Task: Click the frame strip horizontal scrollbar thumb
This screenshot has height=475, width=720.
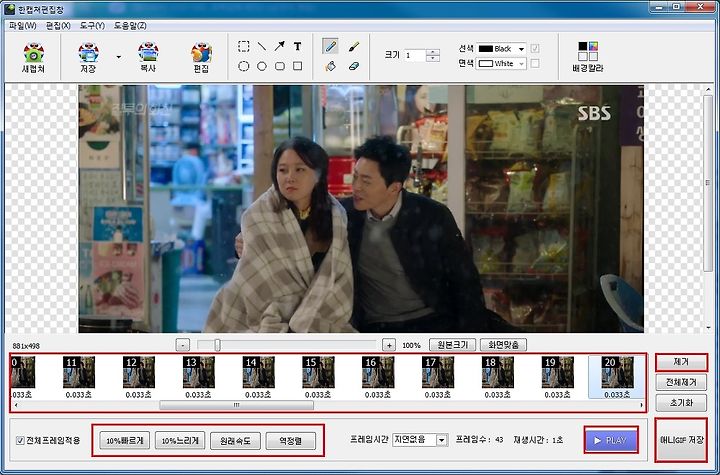Action: tap(236, 405)
